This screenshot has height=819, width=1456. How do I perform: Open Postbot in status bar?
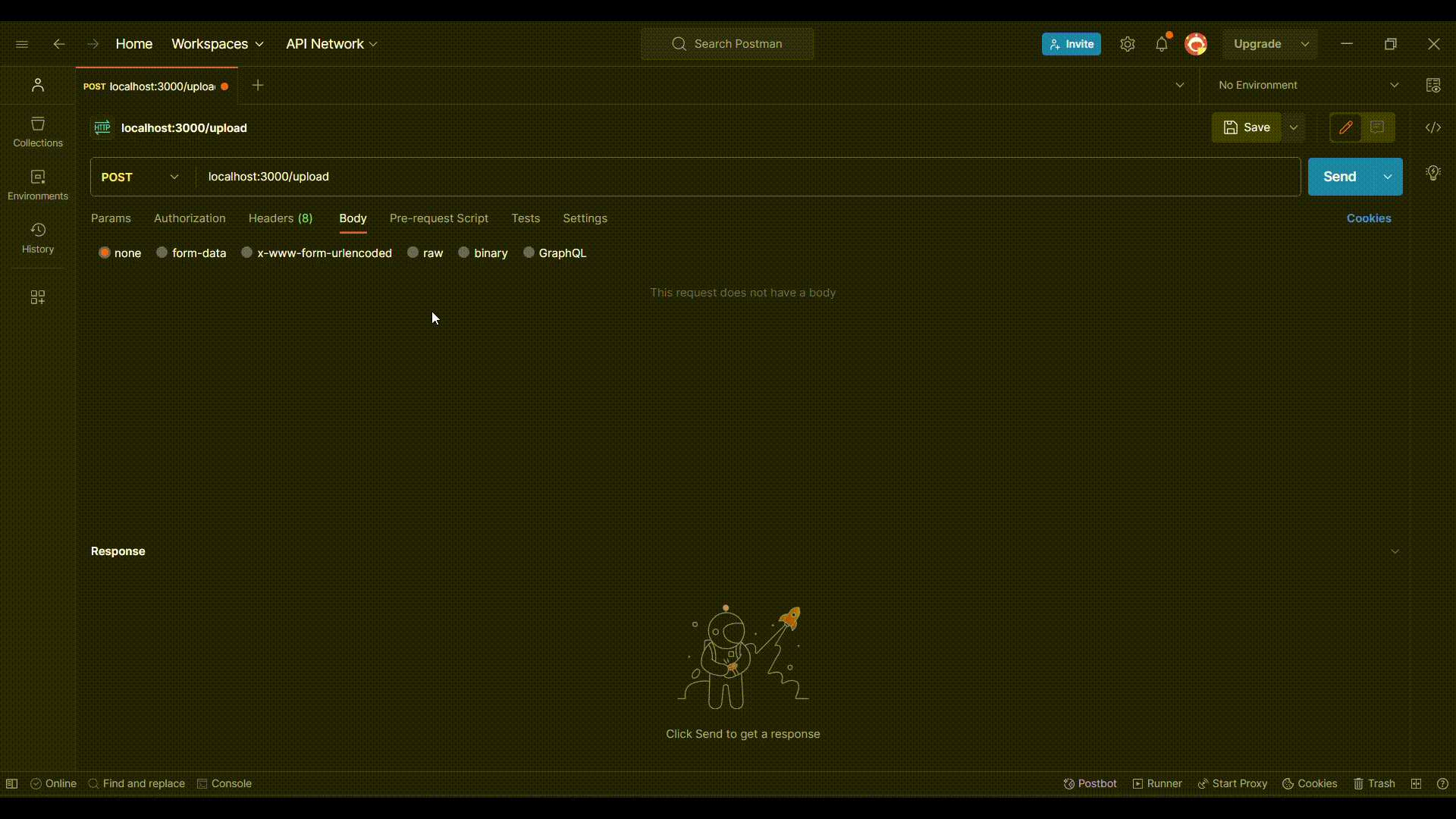point(1090,783)
